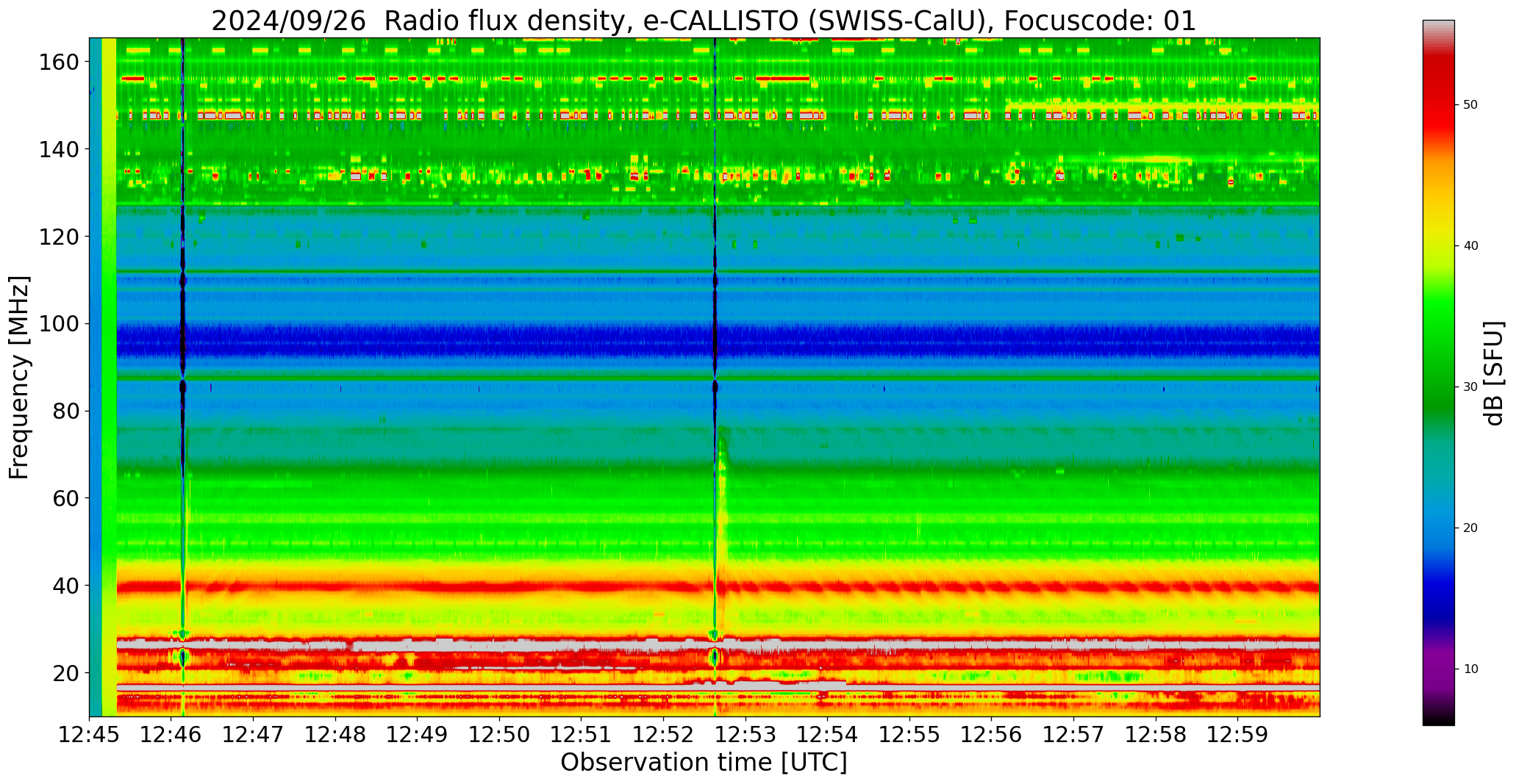The width and height of the screenshot is (1516, 784).
Task: Click the colorbar tick label 30
Action: point(1470,386)
